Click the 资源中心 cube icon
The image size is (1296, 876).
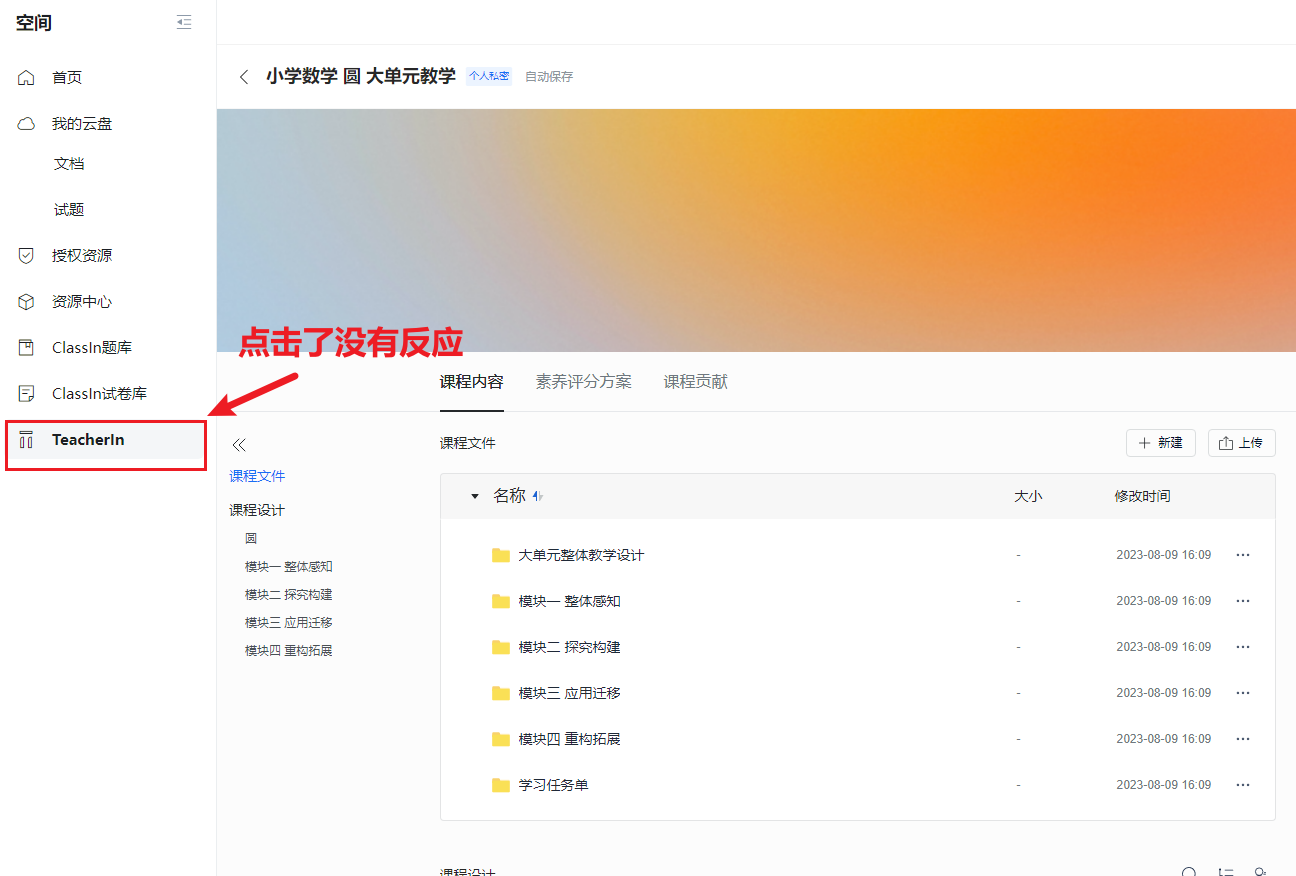pyautogui.click(x=27, y=302)
